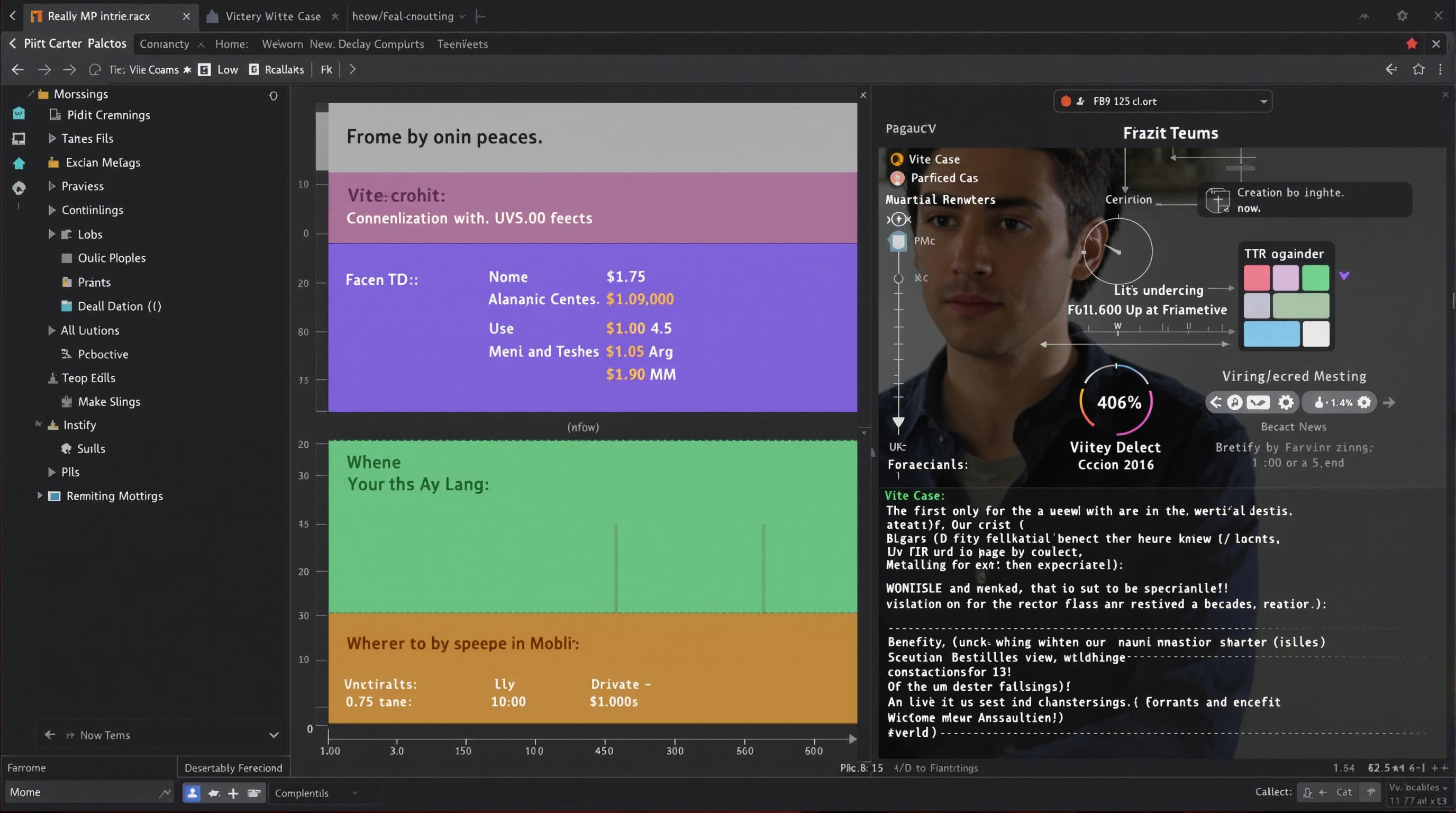Image resolution: width=1456 pixels, height=813 pixels.
Task: Open Pidit Cremnings from the sidebar
Action: click(107, 115)
